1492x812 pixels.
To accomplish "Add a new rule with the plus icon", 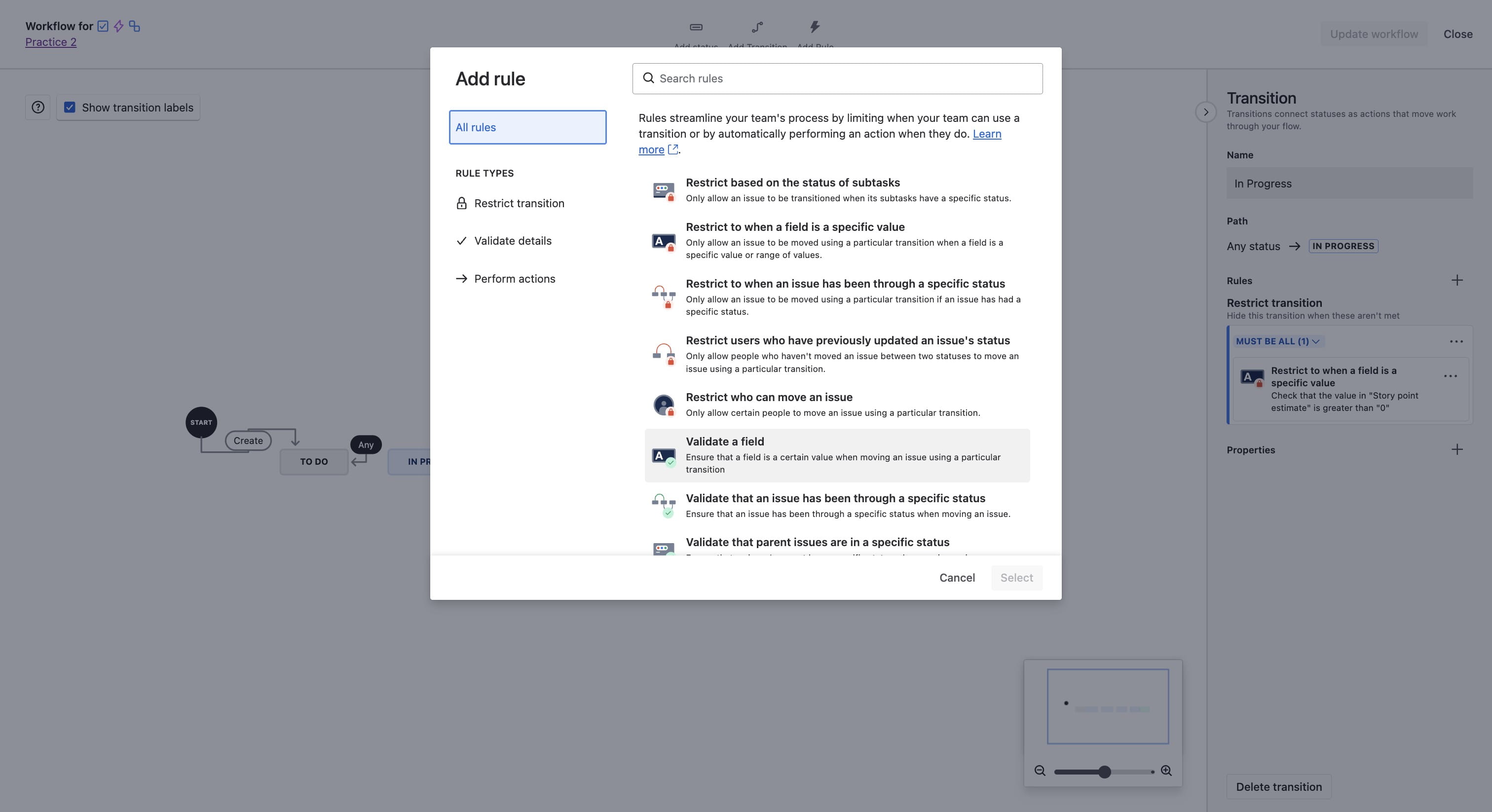I will (1457, 280).
